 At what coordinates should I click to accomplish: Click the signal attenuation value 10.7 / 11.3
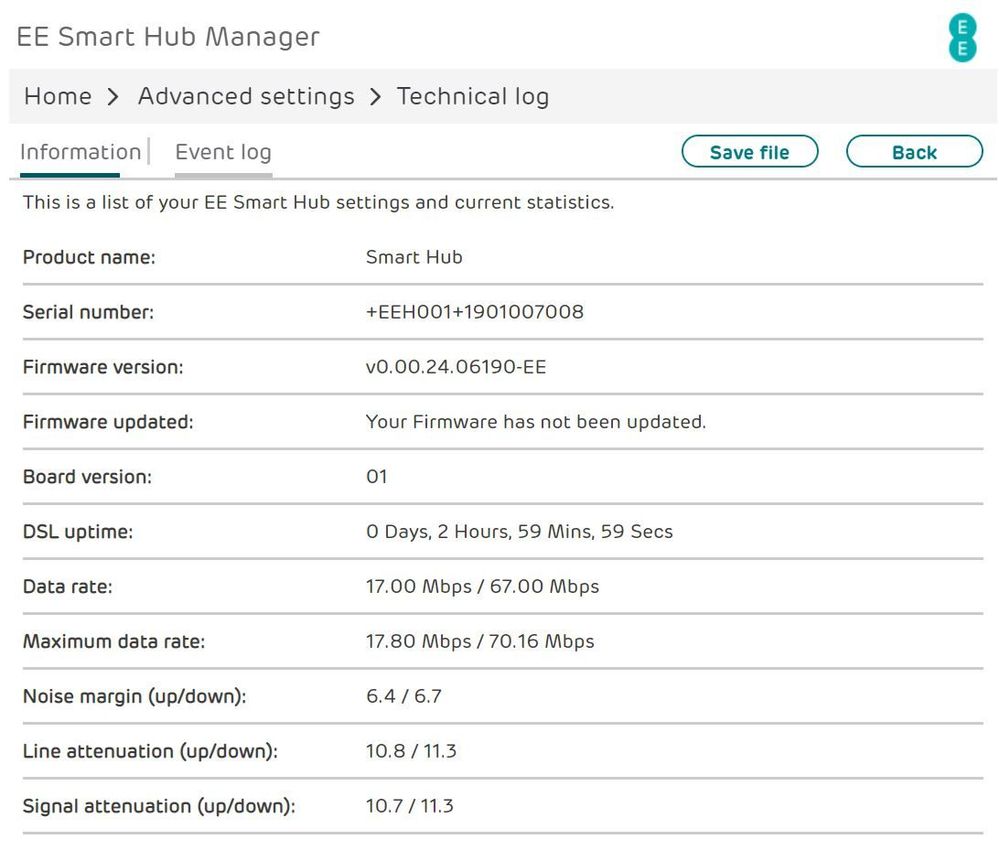click(410, 806)
